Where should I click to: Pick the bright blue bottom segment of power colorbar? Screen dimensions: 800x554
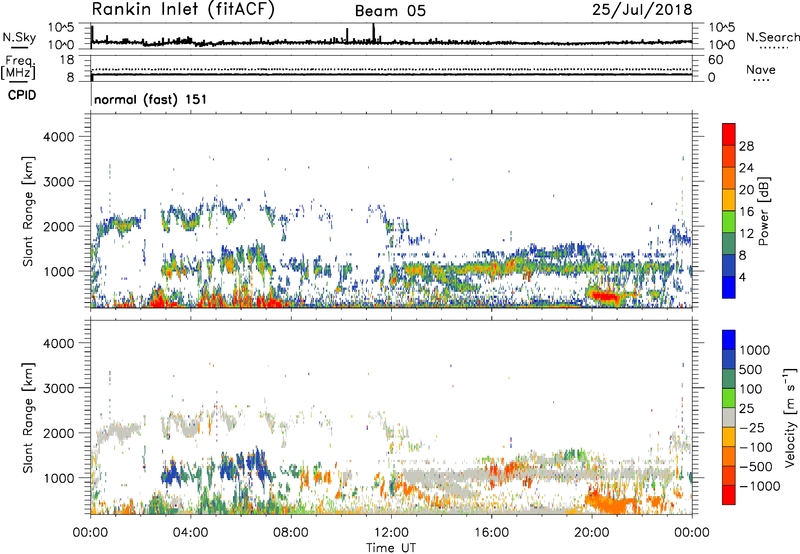coord(729,287)
